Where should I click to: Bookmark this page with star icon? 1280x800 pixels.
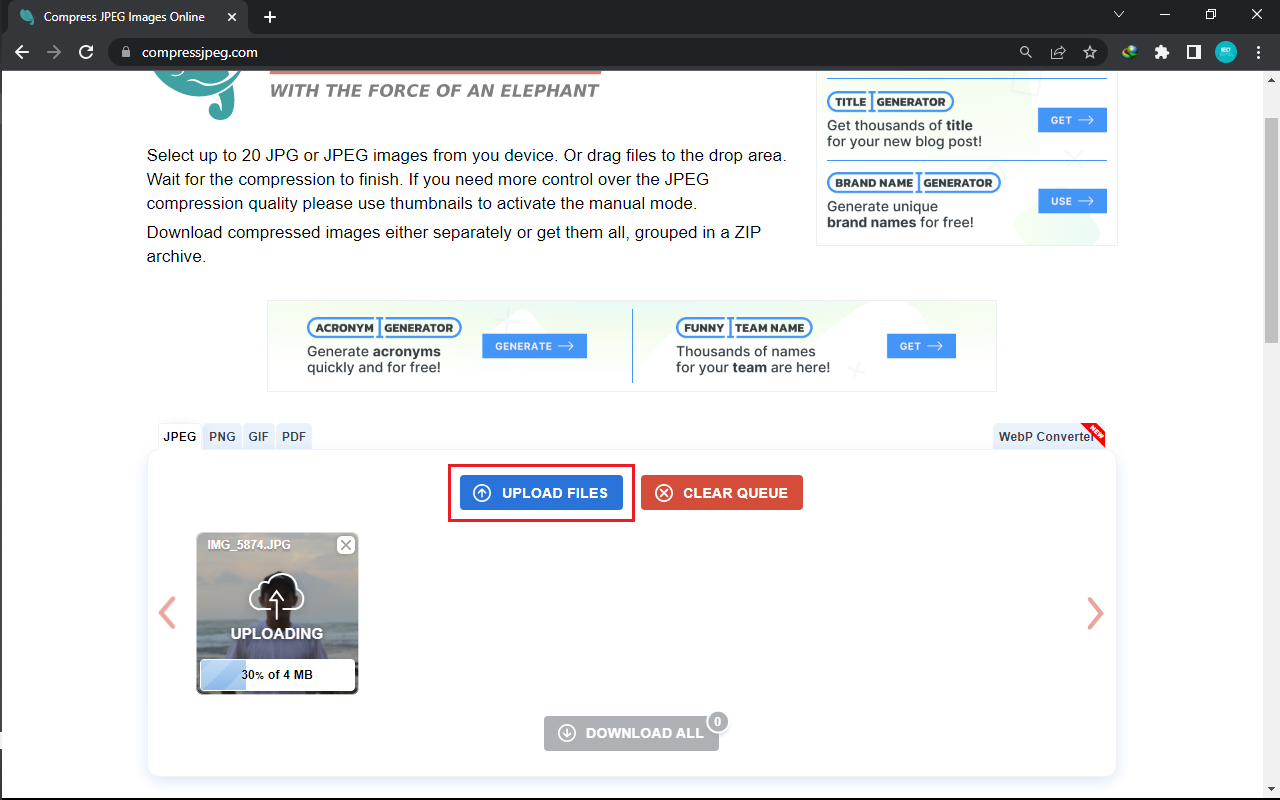pos(1089,52)
